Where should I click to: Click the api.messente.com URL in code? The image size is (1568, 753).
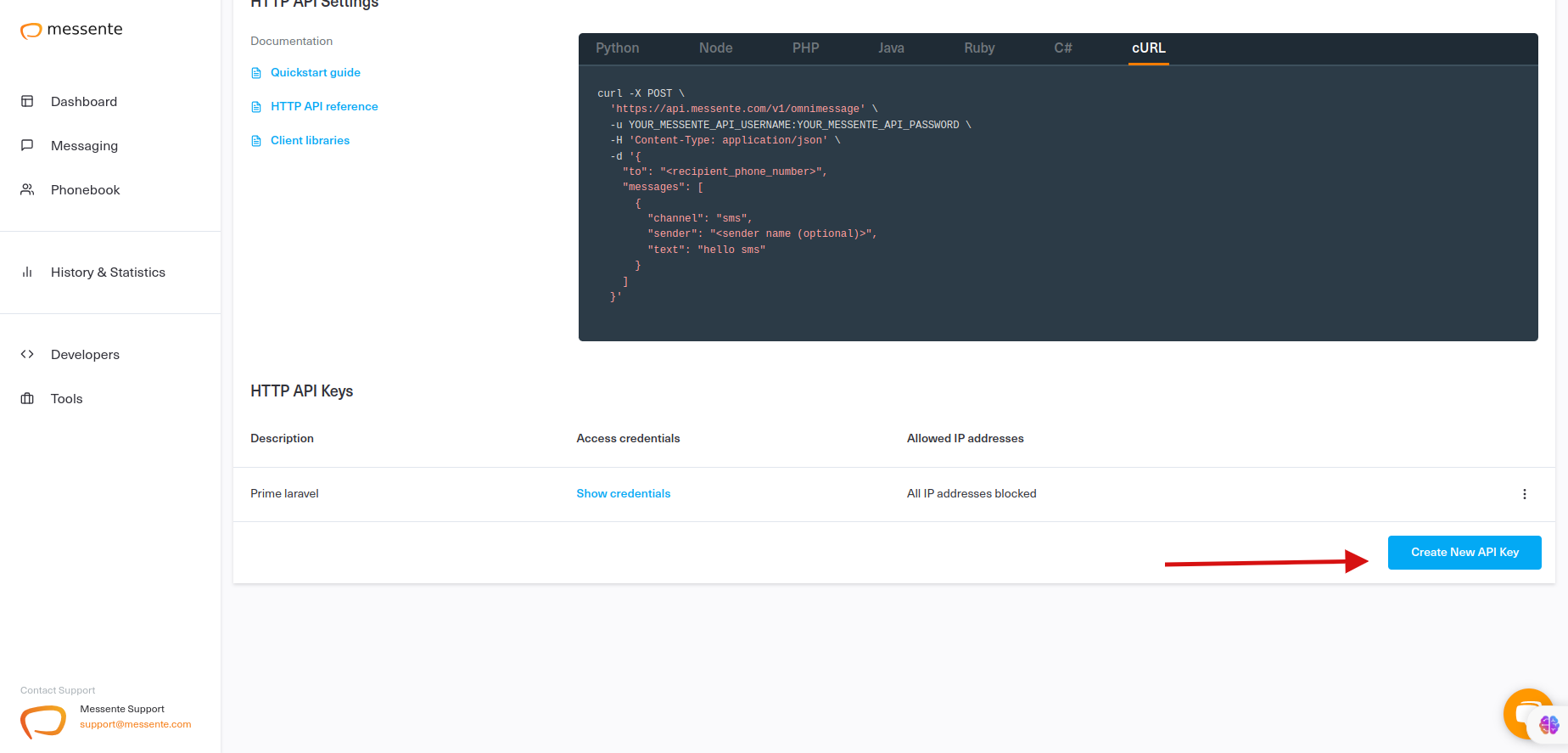[x=740, y=110]
